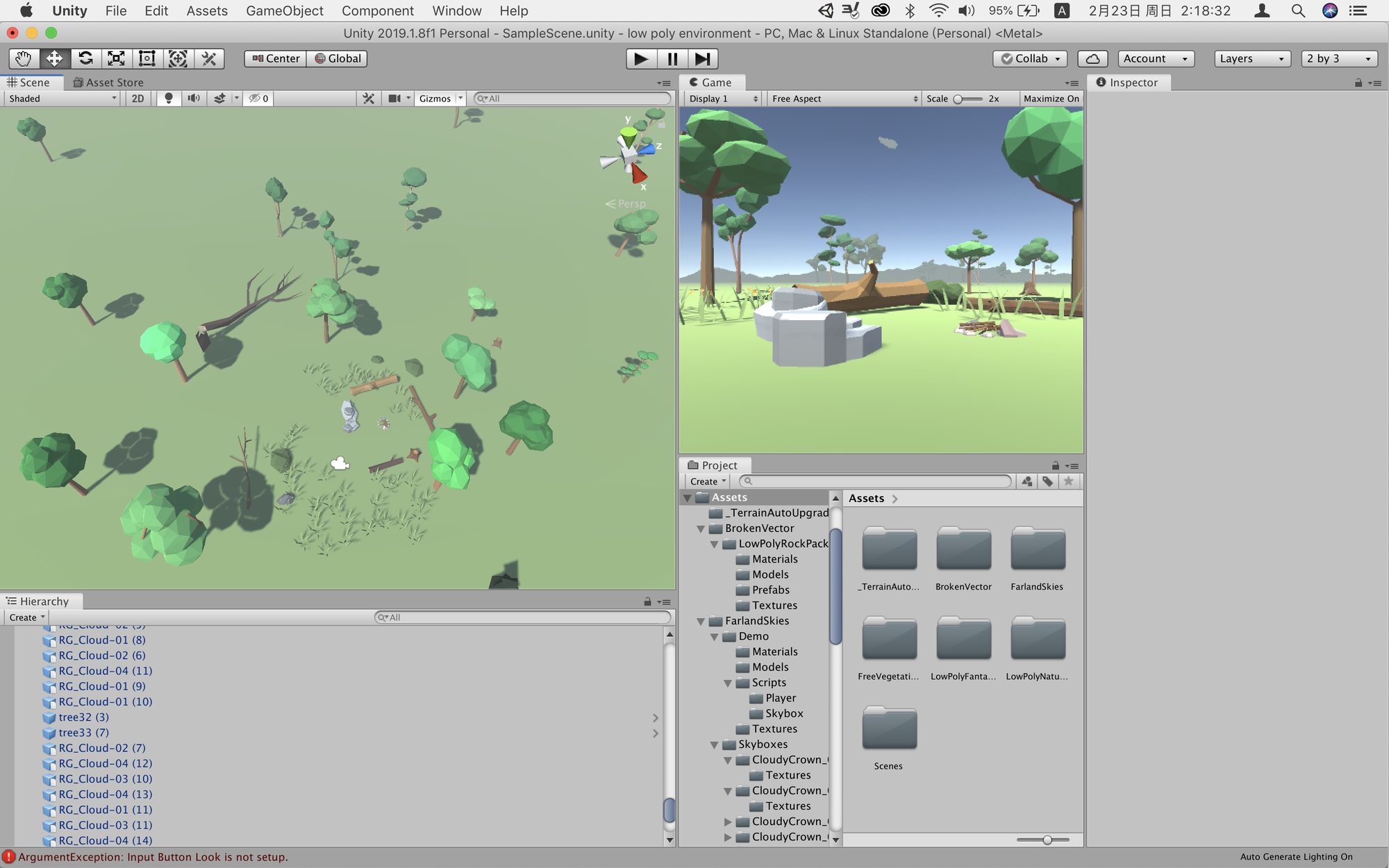Open the Scenes folder thumbnail

tap(889, 737)
